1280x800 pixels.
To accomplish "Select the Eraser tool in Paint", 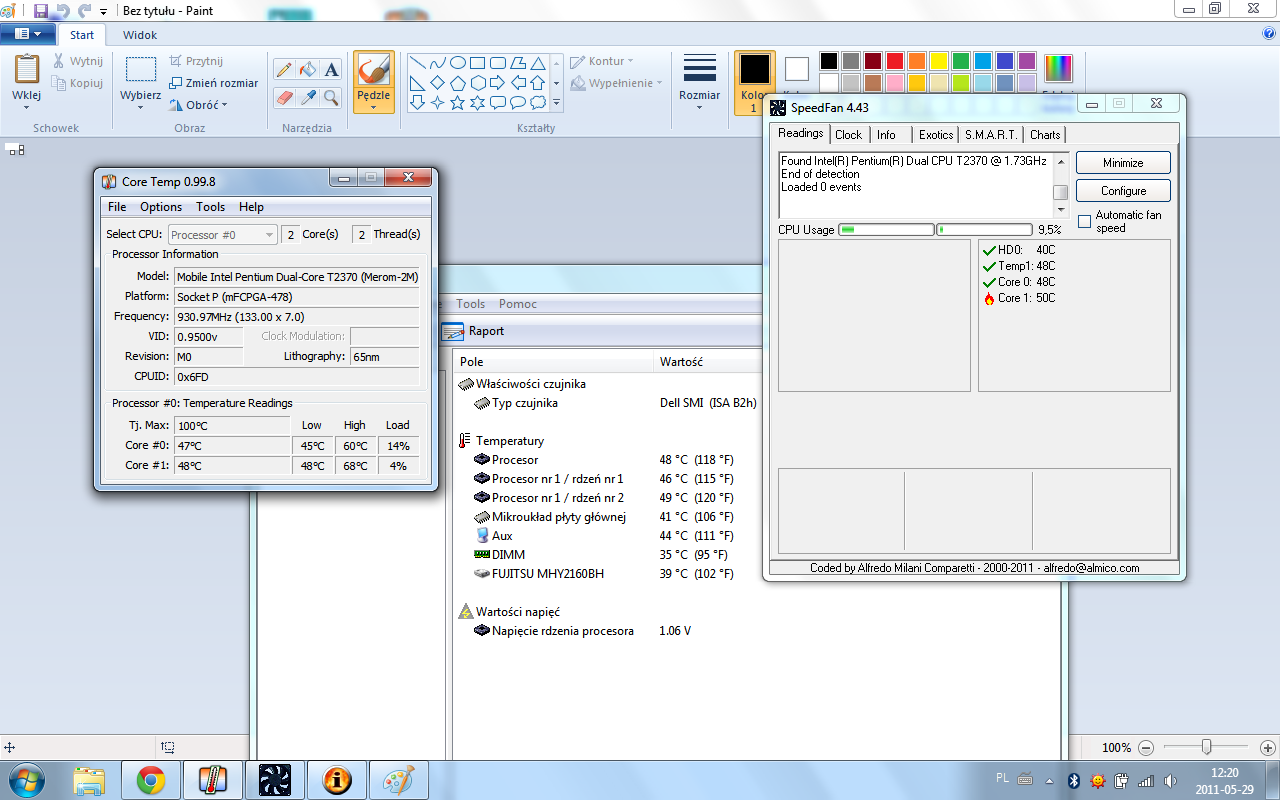I will pos(284,98).
